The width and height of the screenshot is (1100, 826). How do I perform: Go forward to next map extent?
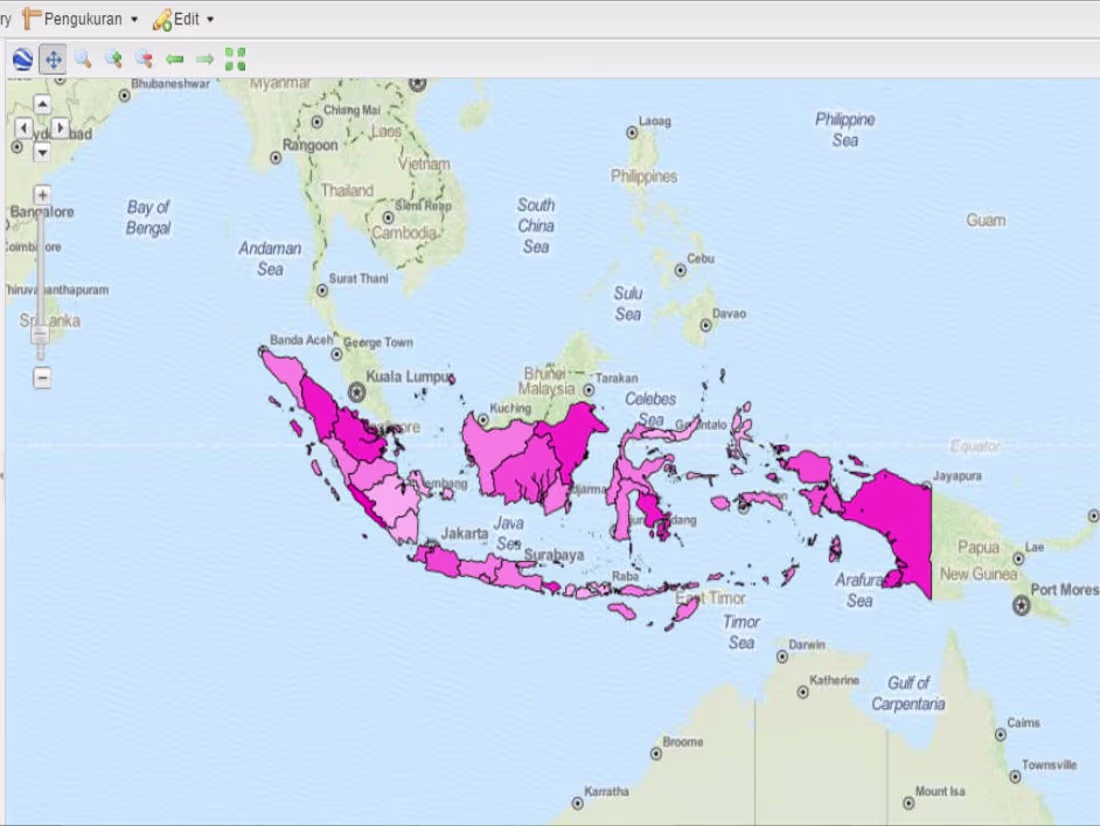click(204, 58)
